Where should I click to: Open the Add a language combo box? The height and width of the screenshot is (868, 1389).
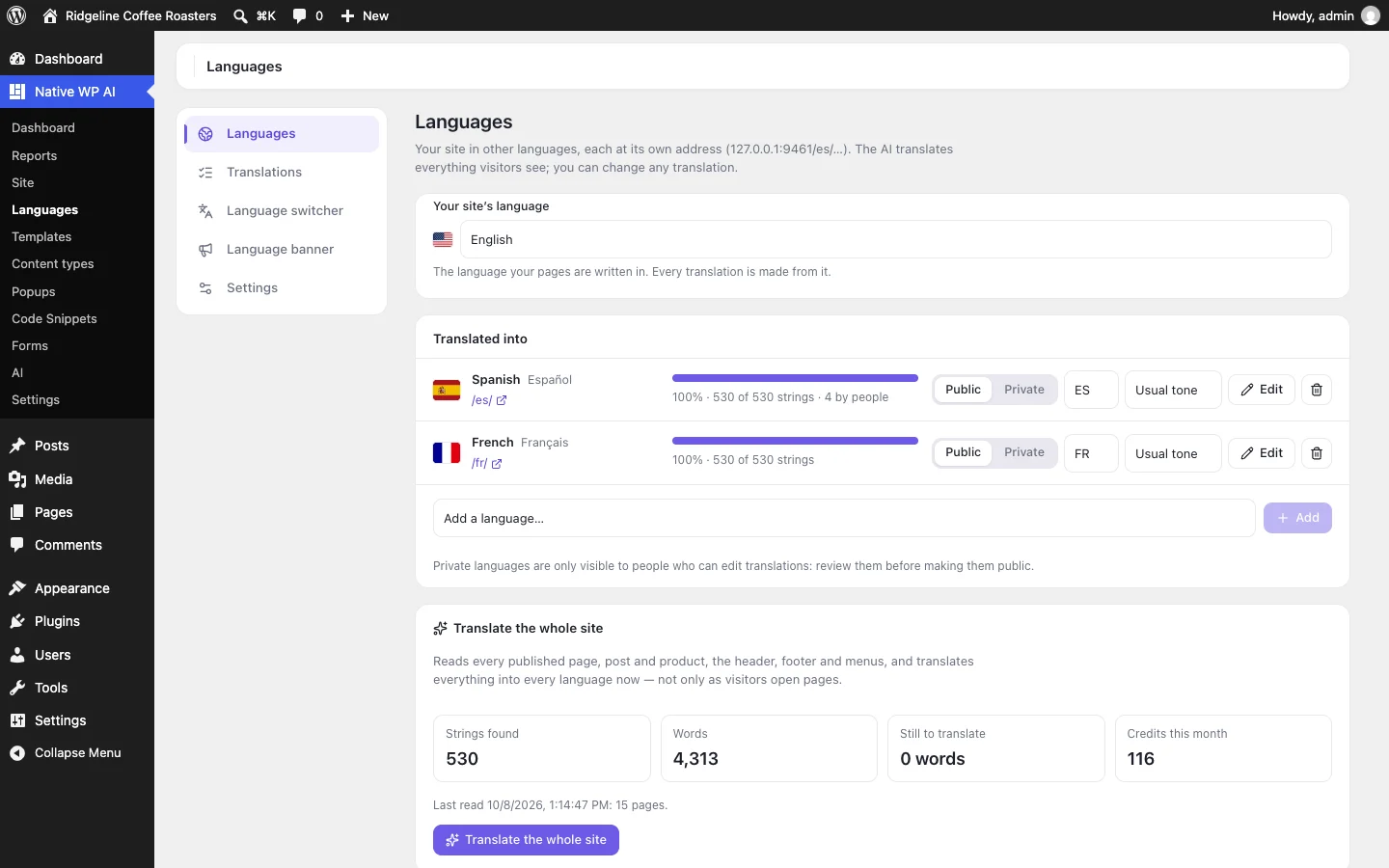[844, 518]
